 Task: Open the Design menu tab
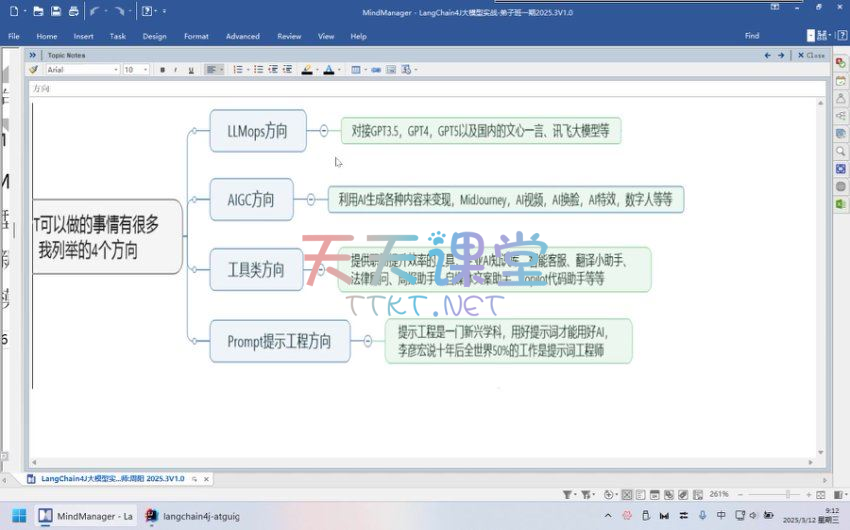click(154, 36)
